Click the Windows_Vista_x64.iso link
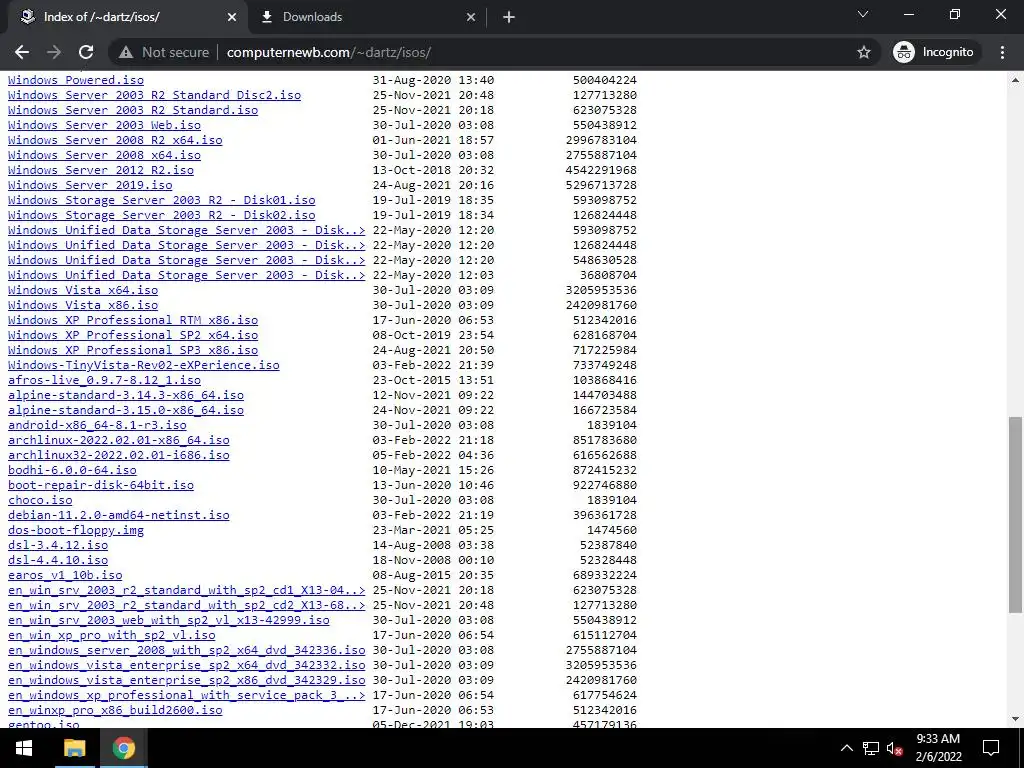 coord(83,290)
